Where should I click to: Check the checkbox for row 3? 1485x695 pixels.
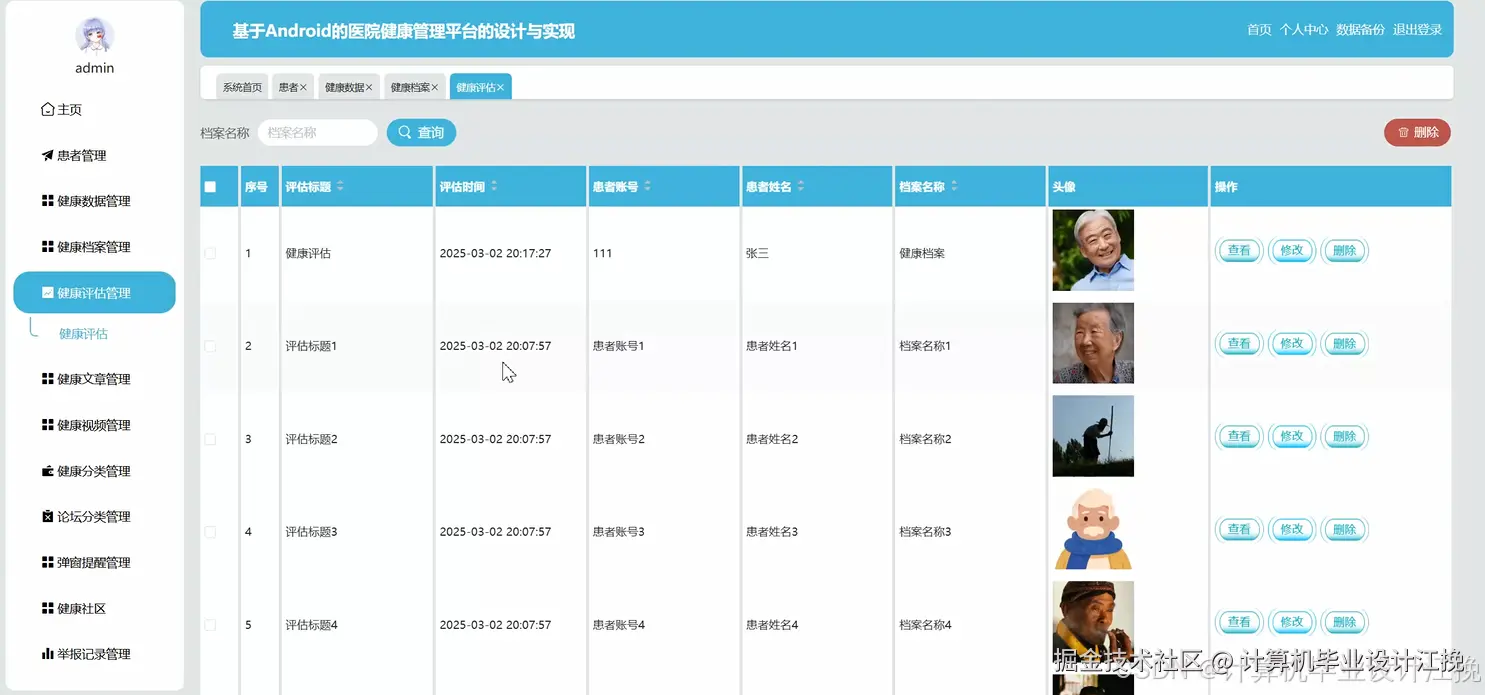point(210,439)
